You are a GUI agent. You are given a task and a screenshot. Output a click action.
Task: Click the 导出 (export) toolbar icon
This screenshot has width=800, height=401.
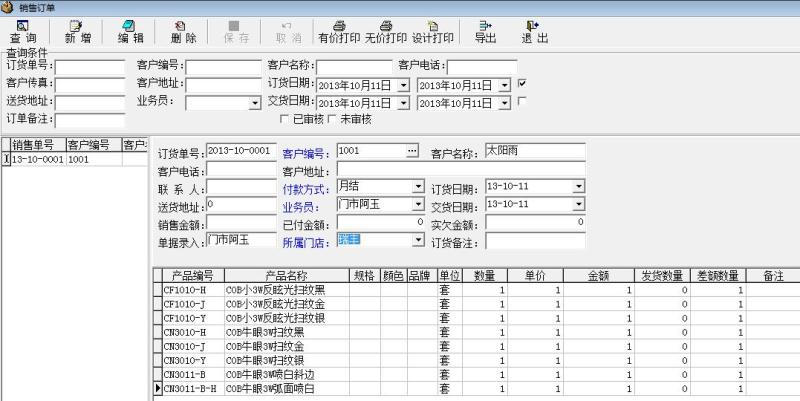coord(485,31)
